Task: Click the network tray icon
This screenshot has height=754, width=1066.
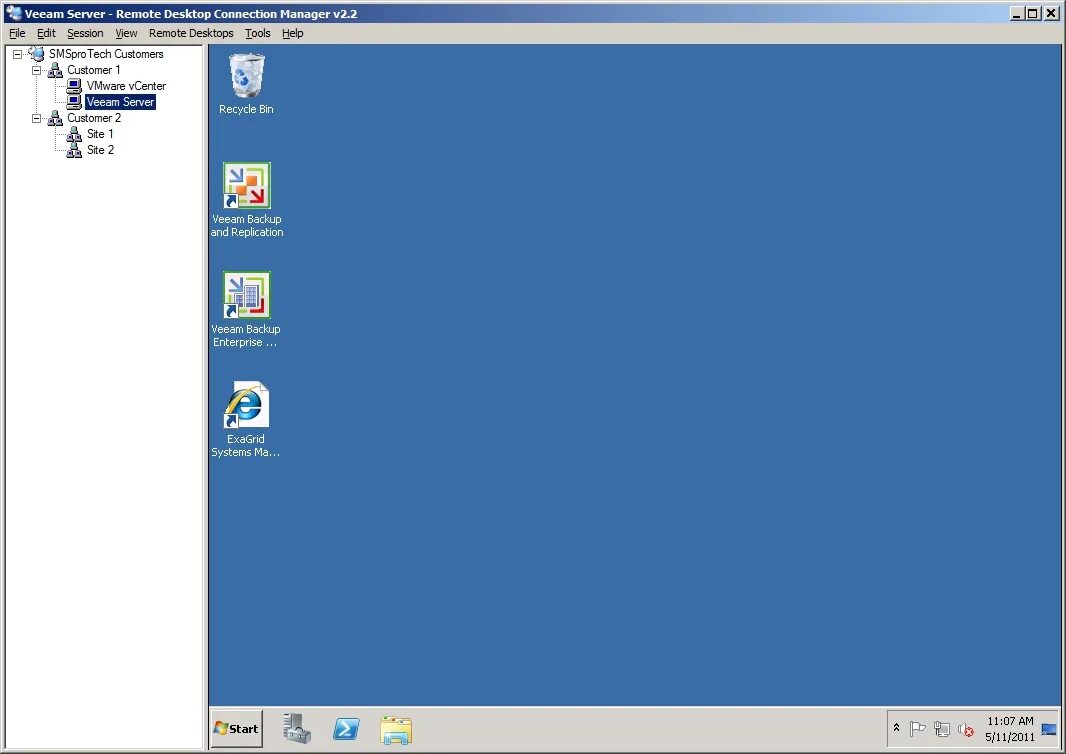Action: [x=942, y=729]
